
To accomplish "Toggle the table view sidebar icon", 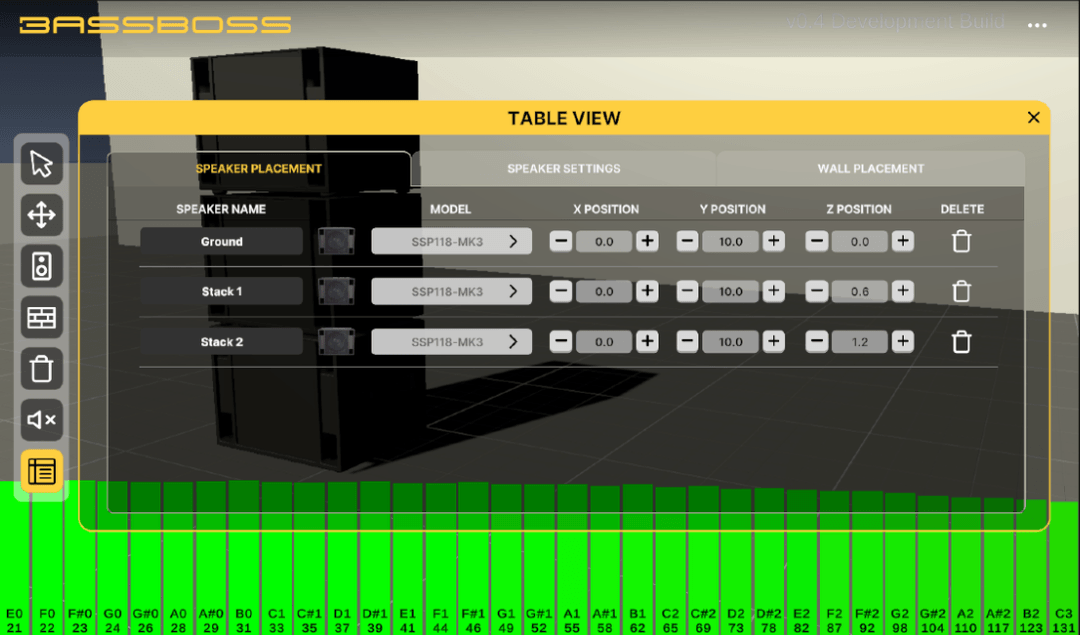I will [42, 472].
